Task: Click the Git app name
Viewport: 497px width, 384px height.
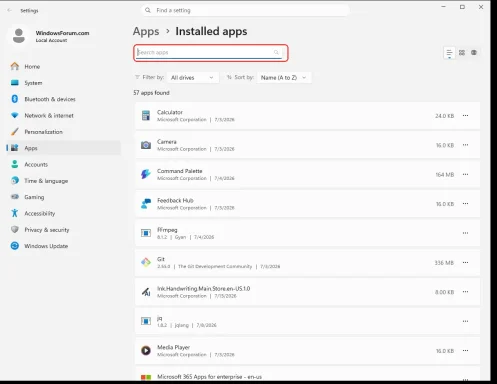Action: coord(161,259)
